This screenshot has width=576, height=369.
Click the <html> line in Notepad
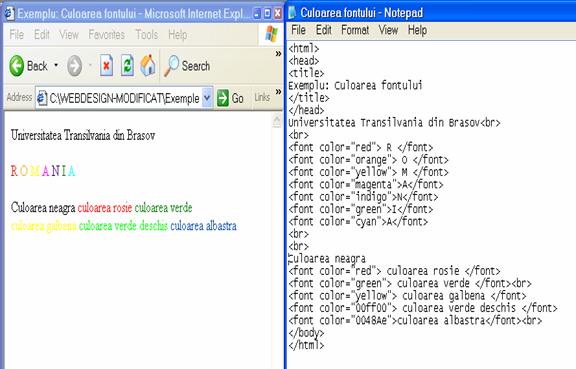click(303, 48)
